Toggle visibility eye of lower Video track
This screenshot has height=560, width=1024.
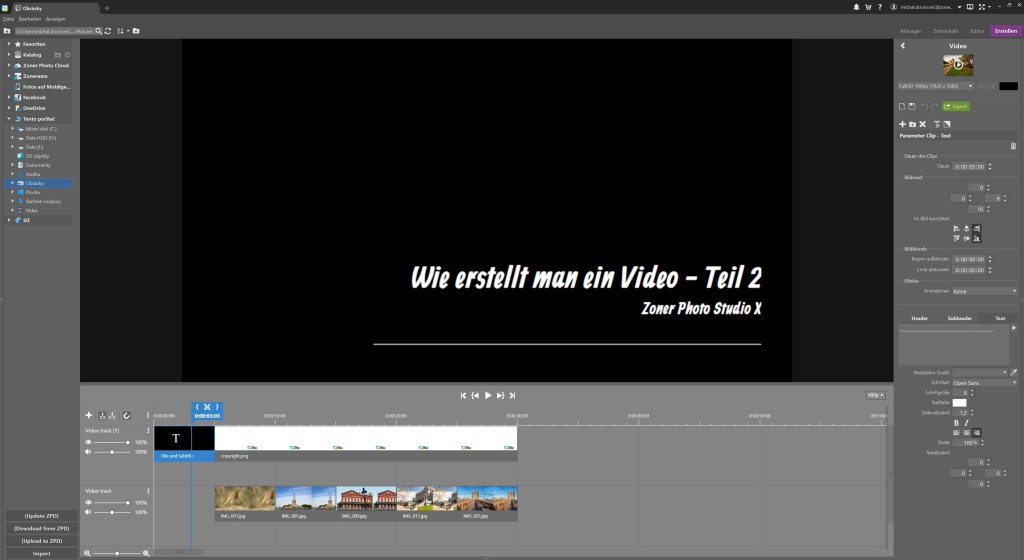[88, 502]
